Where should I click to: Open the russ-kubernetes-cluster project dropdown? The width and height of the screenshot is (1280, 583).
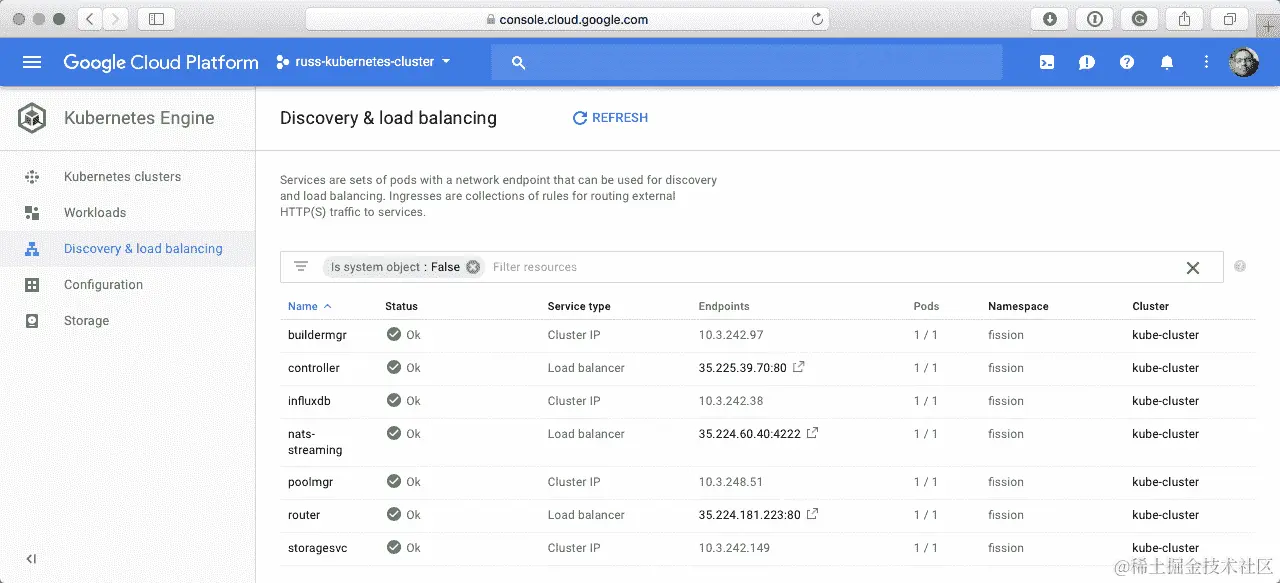coord(364,62)
